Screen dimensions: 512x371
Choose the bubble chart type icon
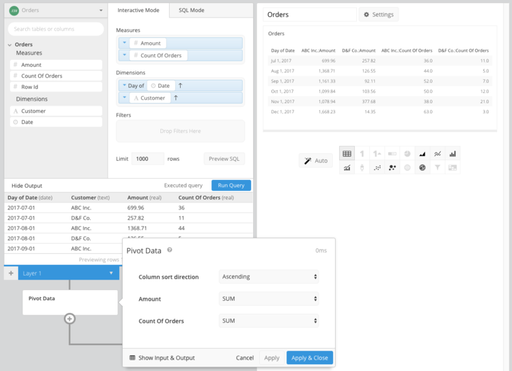coord(392,168)
